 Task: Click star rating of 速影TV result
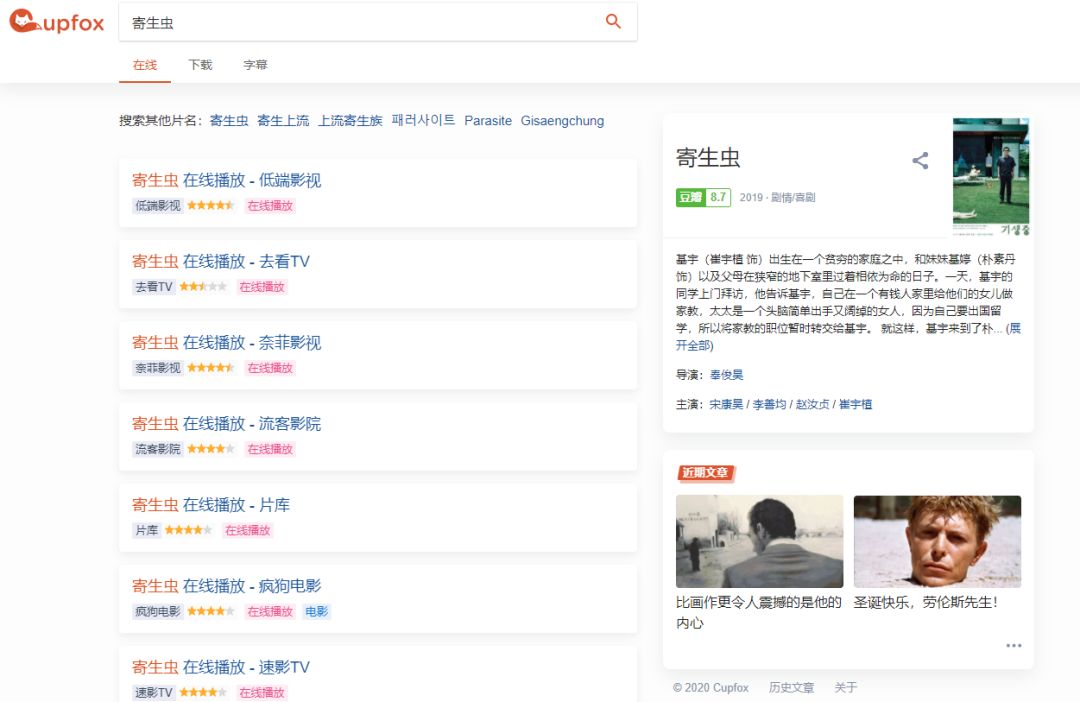coord(203,692)
